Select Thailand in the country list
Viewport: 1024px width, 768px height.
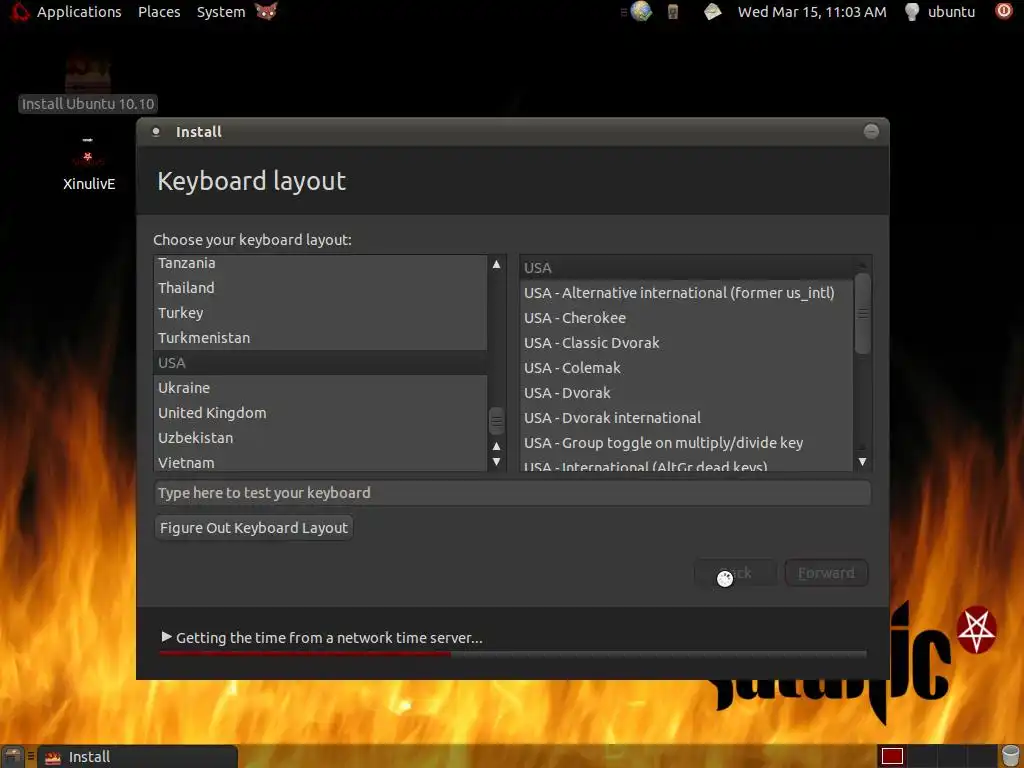[320, 287]
